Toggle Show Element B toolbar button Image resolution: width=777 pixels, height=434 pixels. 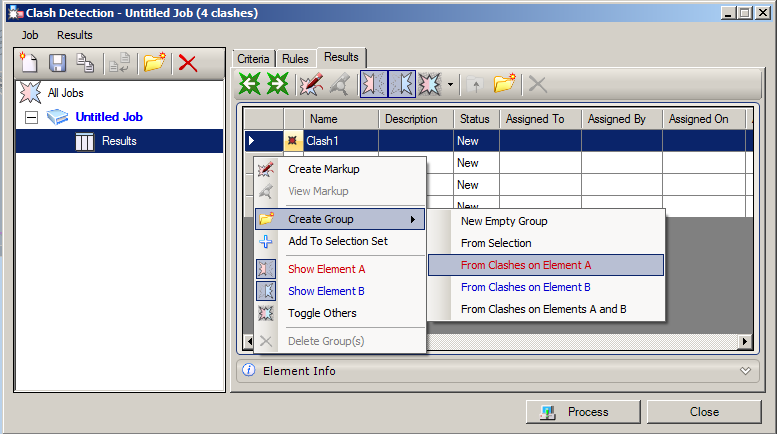coord(402,84)
